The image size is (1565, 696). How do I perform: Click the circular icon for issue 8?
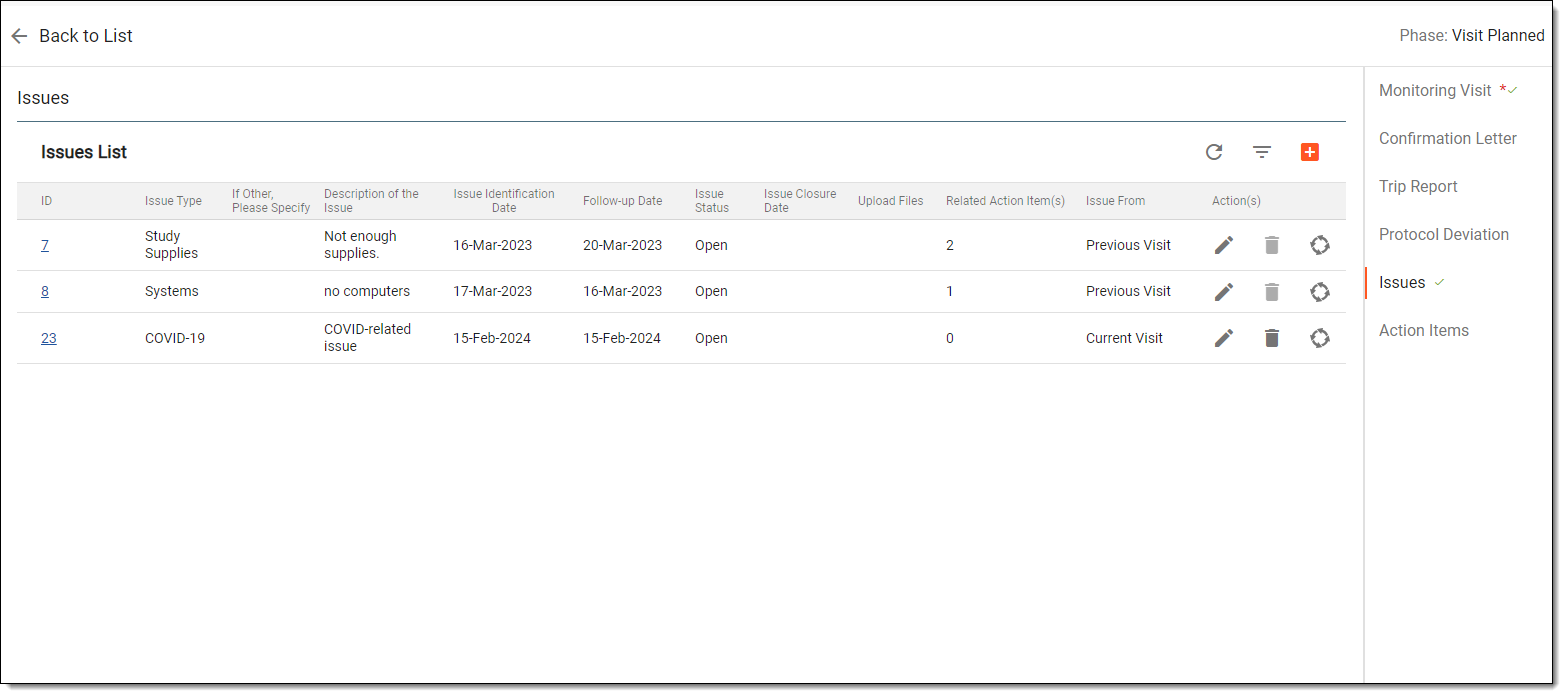1320,292
